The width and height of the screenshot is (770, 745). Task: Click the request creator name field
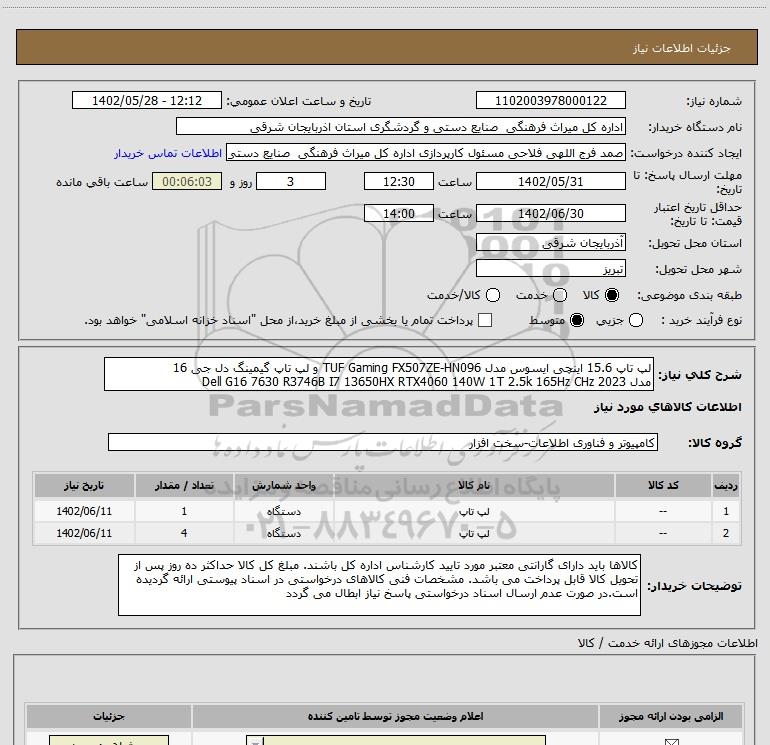(426, 153)
